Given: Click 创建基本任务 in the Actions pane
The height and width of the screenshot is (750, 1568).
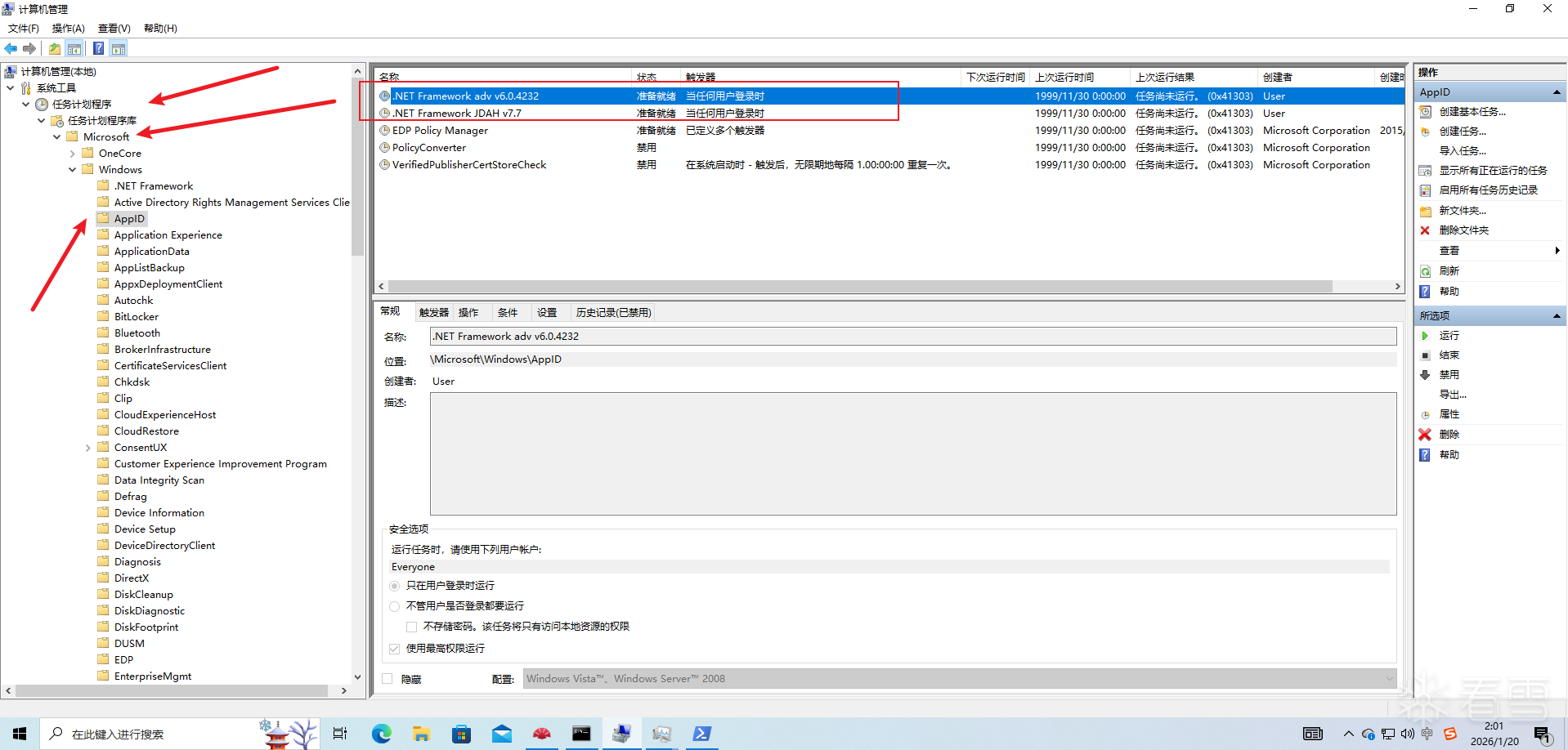Looking at the screenshot, I should (1472, 112).
